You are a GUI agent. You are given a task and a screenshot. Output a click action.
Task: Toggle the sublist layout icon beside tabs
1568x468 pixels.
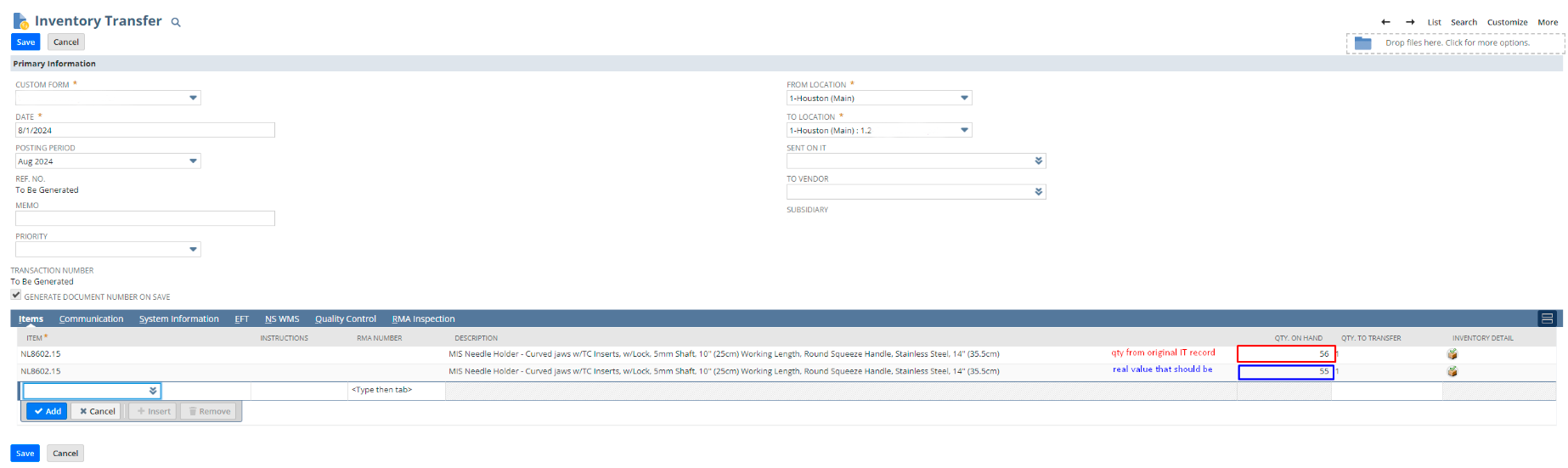(1547, 319)
